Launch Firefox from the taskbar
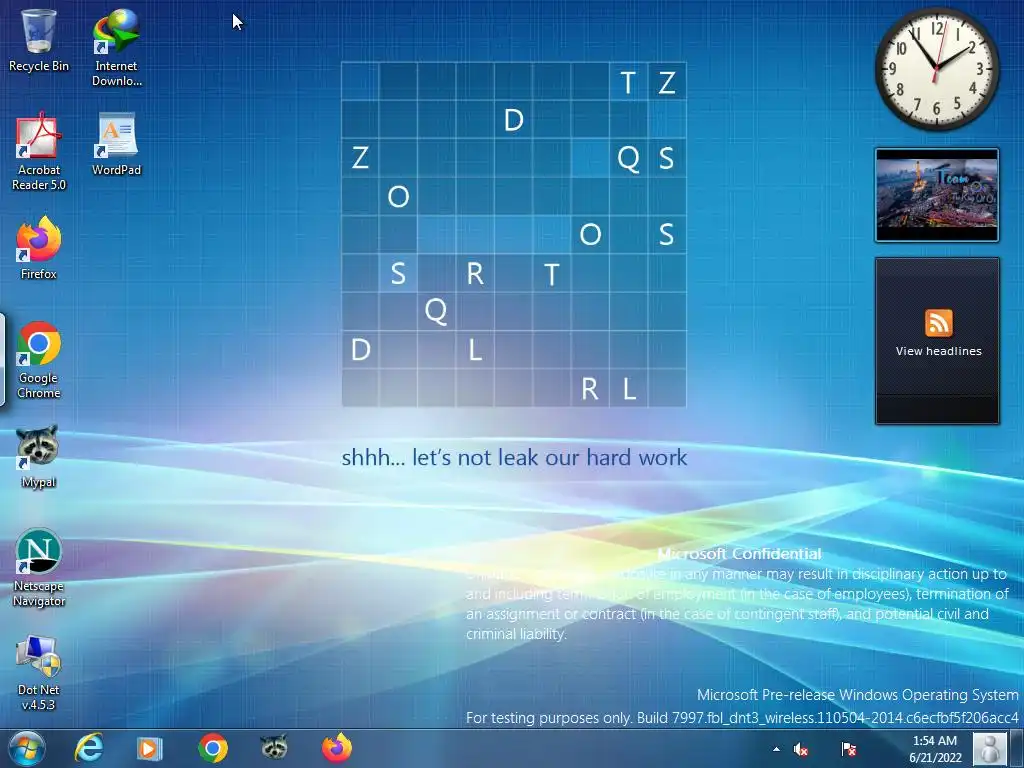The width and height of the screenshot is (1024, 768). click(x=337, y=748)
